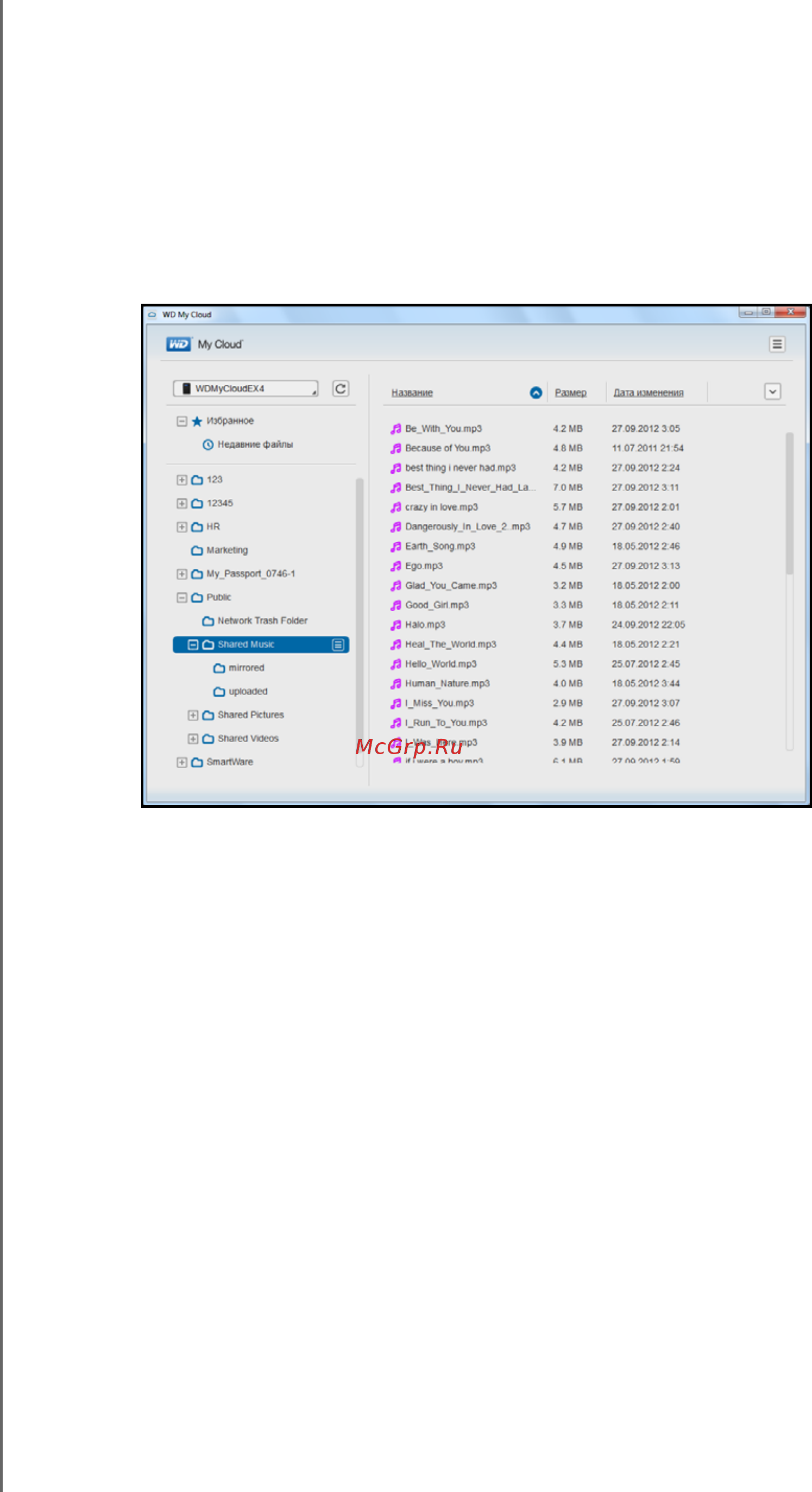812x1492 pixels.
Task: Select file Hello_World.mp3
Action: [440, 664]
